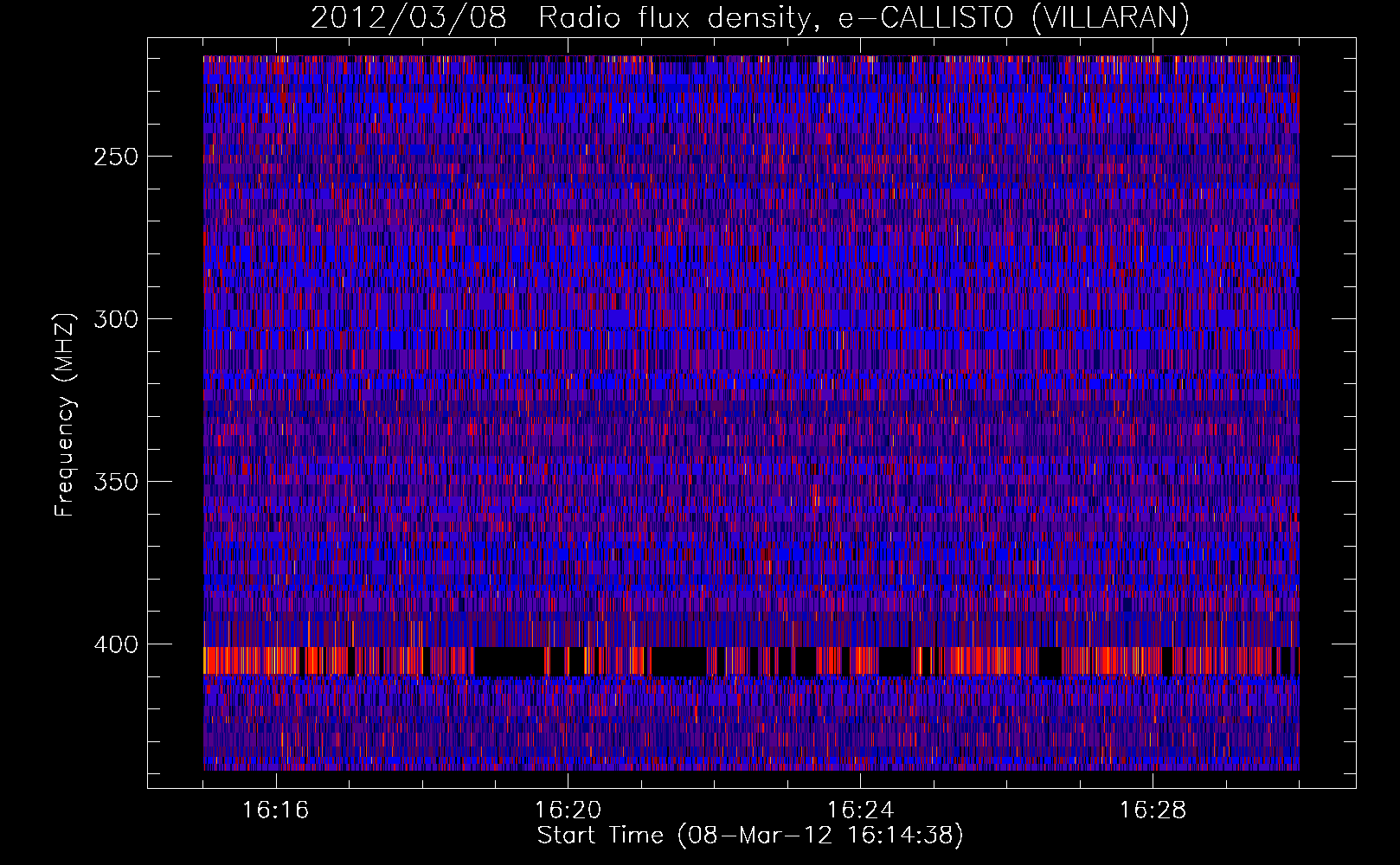Click the 16:24 time tick label
Viewport: 1400px width, 865px height.
[x=861, y=811]
